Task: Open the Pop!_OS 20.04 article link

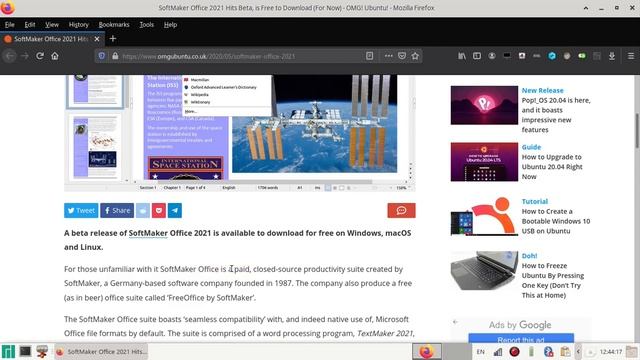Action: (556, 115)
